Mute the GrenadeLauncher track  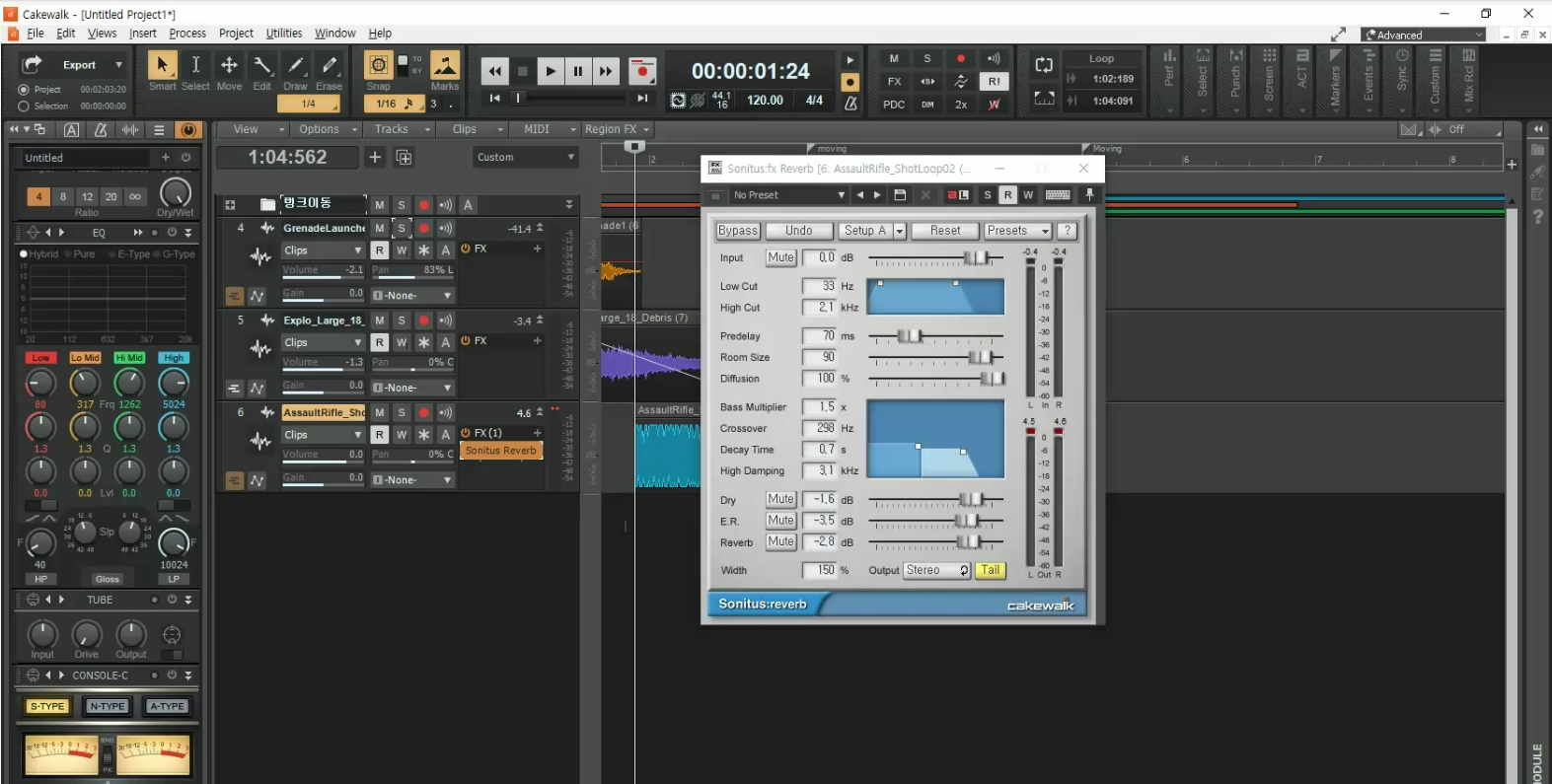[x=380, y=228]
